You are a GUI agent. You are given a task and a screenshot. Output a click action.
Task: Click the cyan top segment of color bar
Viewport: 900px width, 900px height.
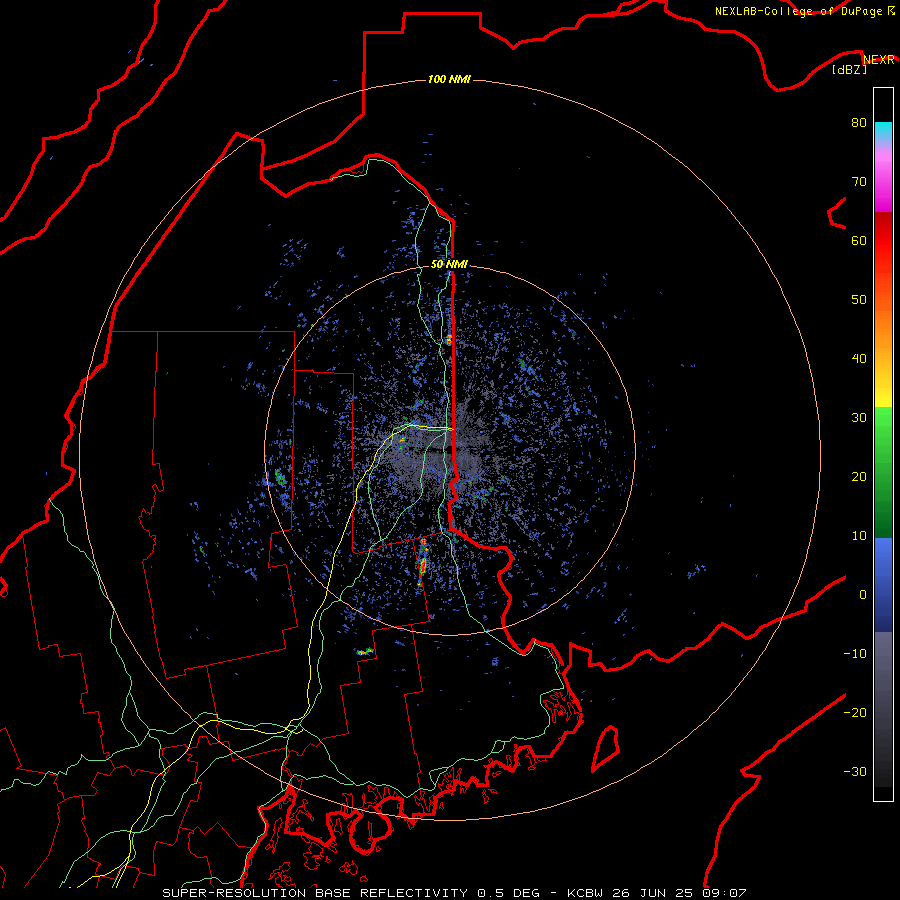[x=883, y=131]
